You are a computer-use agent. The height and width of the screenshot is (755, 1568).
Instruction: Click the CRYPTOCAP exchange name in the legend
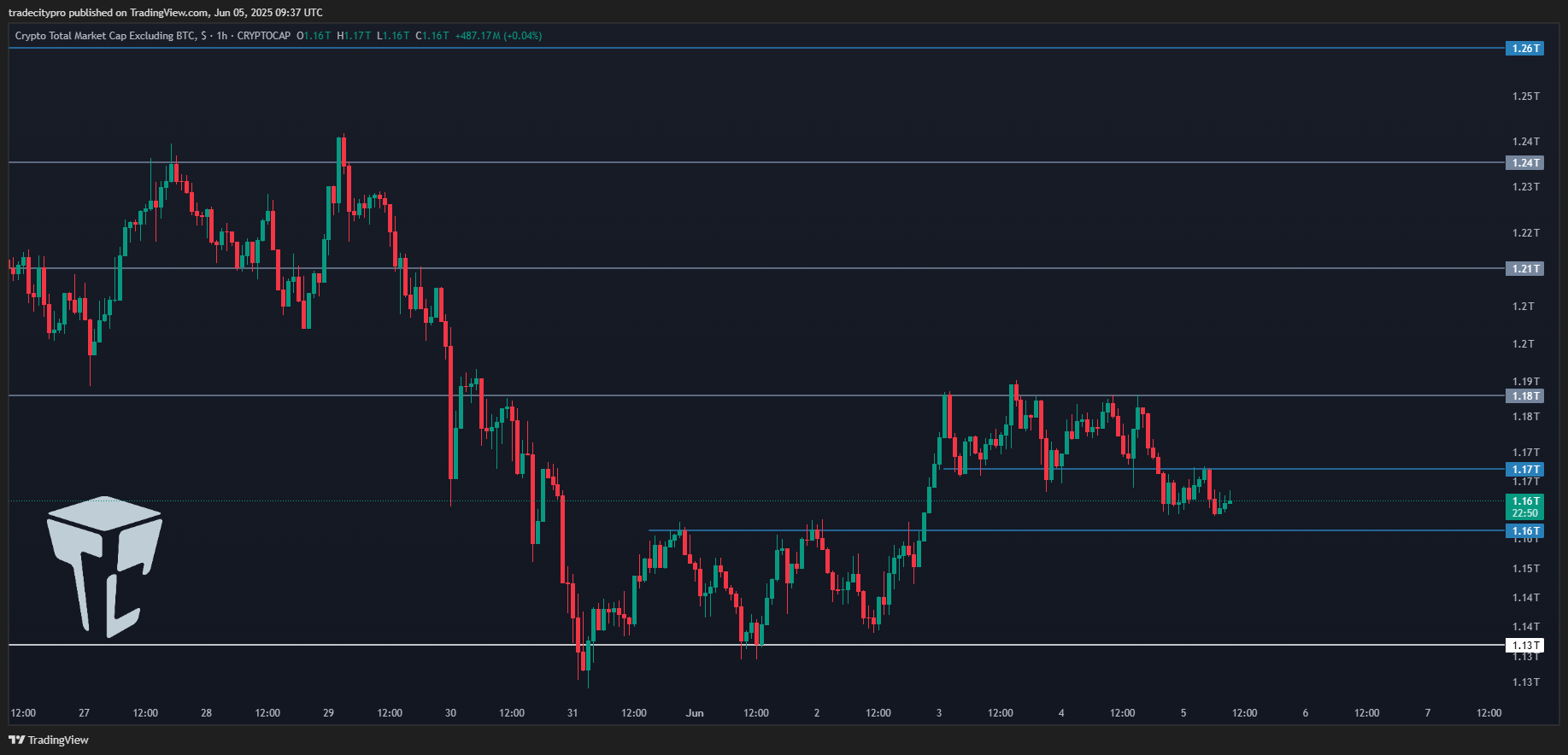tap(264, 36)
